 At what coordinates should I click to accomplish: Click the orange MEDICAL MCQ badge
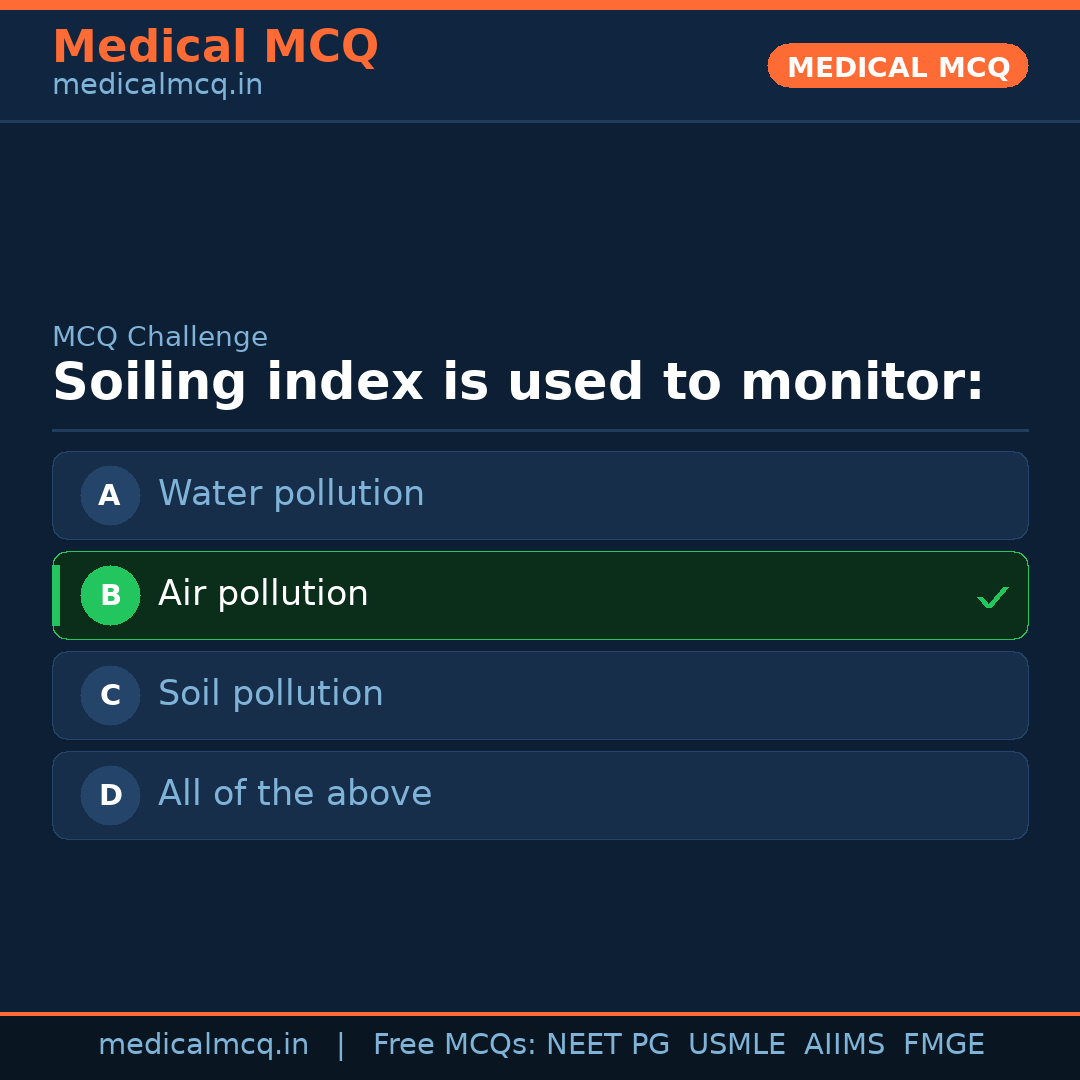(897, 66)
